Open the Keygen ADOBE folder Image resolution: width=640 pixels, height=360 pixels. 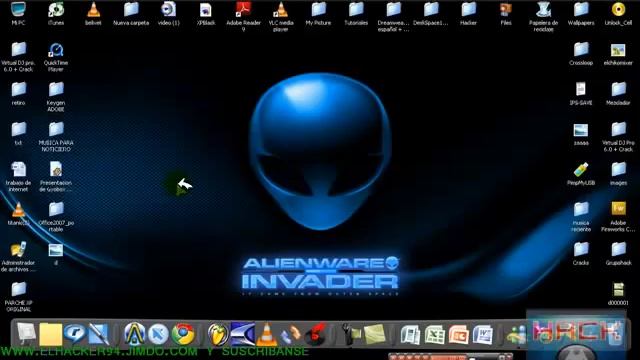pyautogui.click(x=56, y=90)
